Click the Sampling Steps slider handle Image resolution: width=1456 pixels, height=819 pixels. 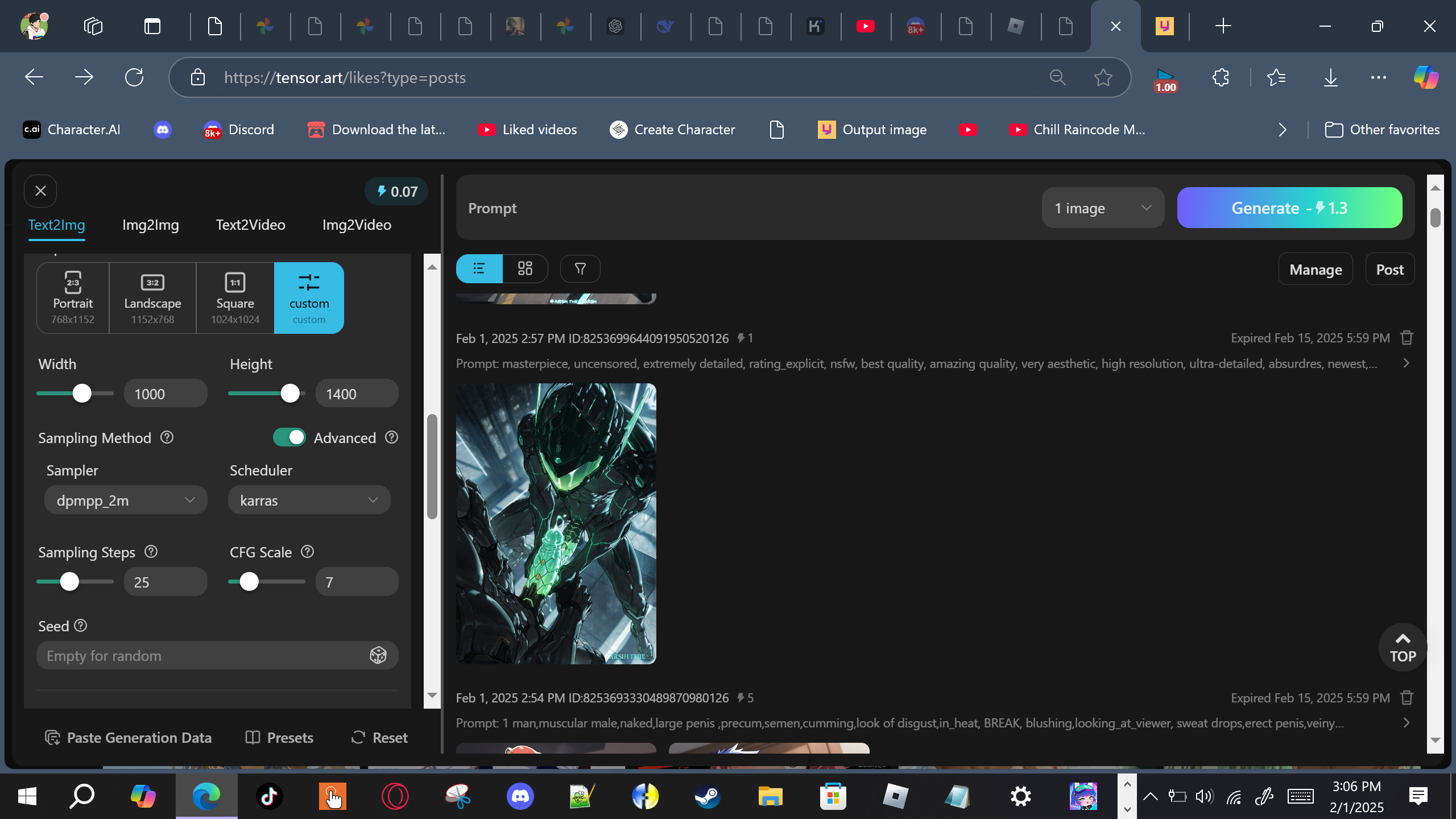(69, 582)
